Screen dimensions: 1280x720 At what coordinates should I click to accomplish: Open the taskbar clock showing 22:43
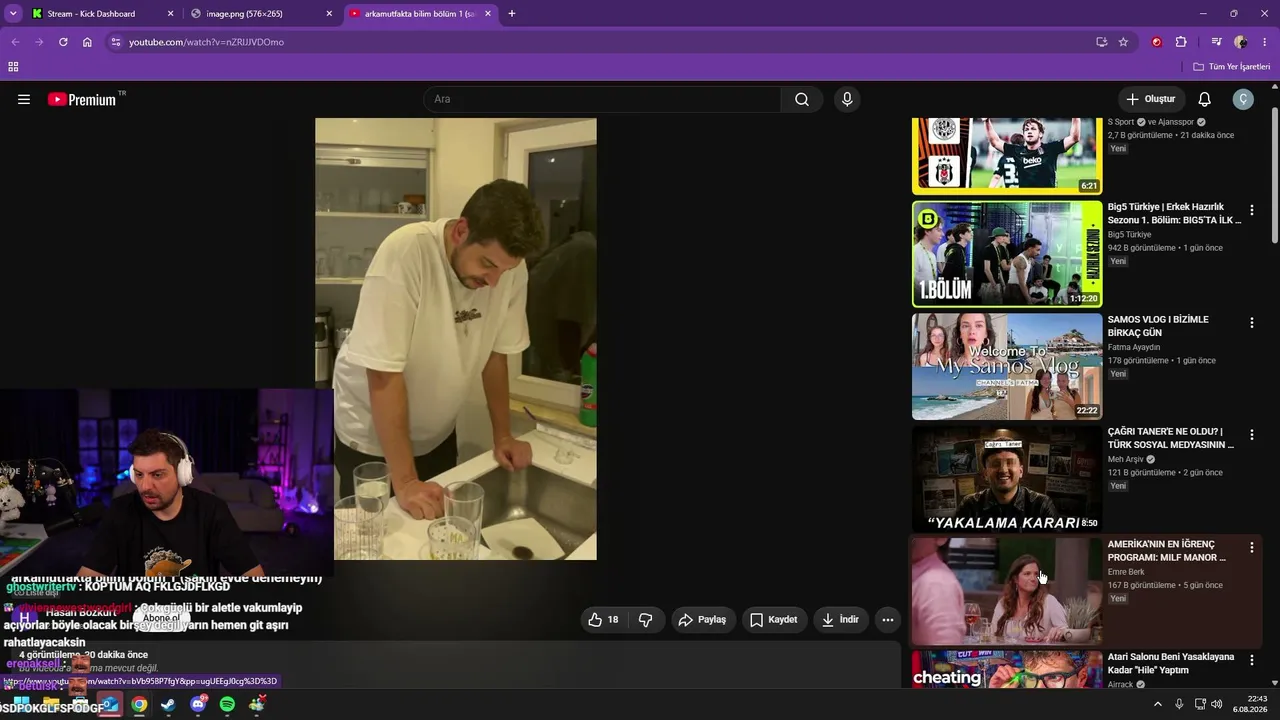click(1250, 704)
